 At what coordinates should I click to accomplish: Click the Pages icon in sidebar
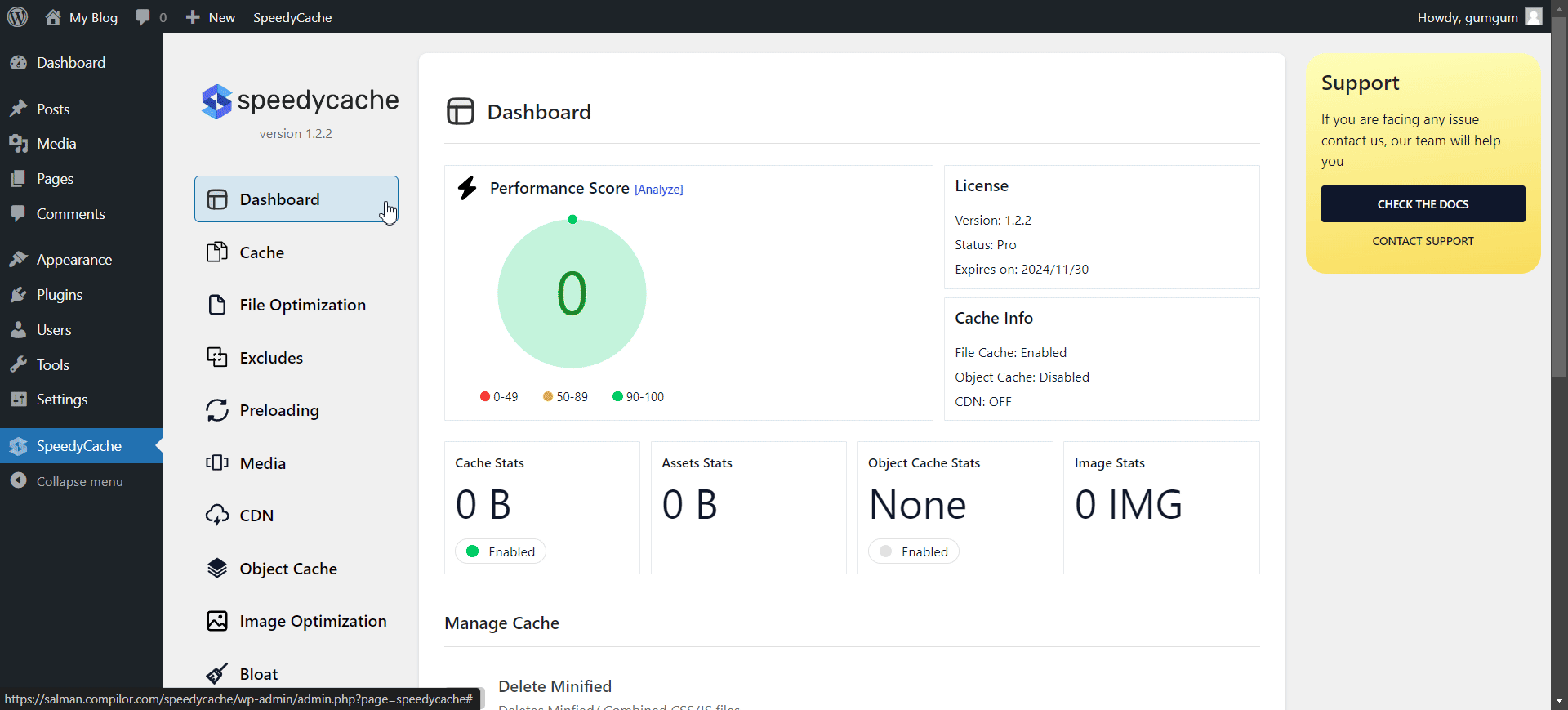(18, 179)
